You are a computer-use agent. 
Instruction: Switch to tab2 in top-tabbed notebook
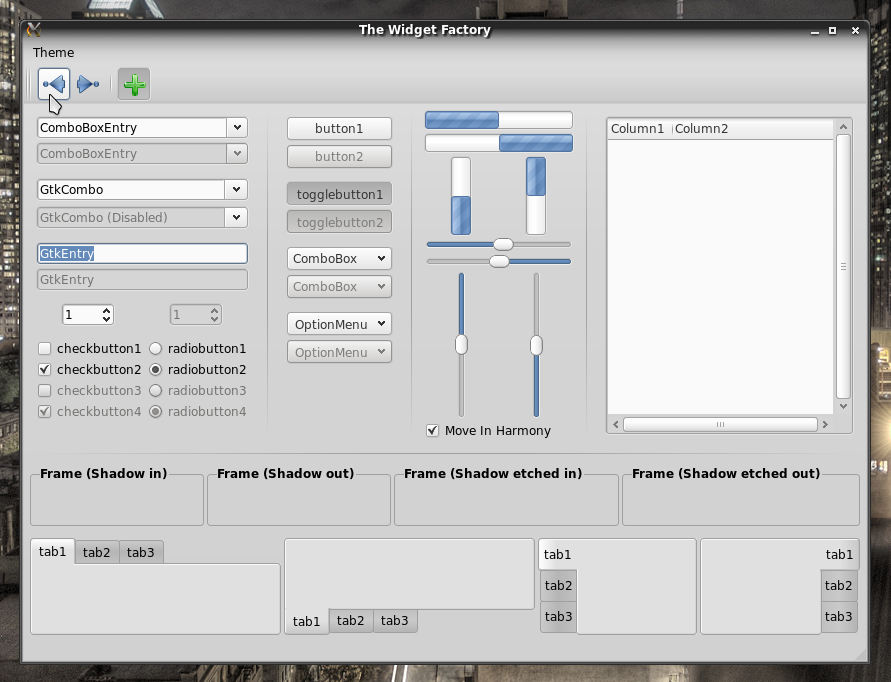click(97, 552)
